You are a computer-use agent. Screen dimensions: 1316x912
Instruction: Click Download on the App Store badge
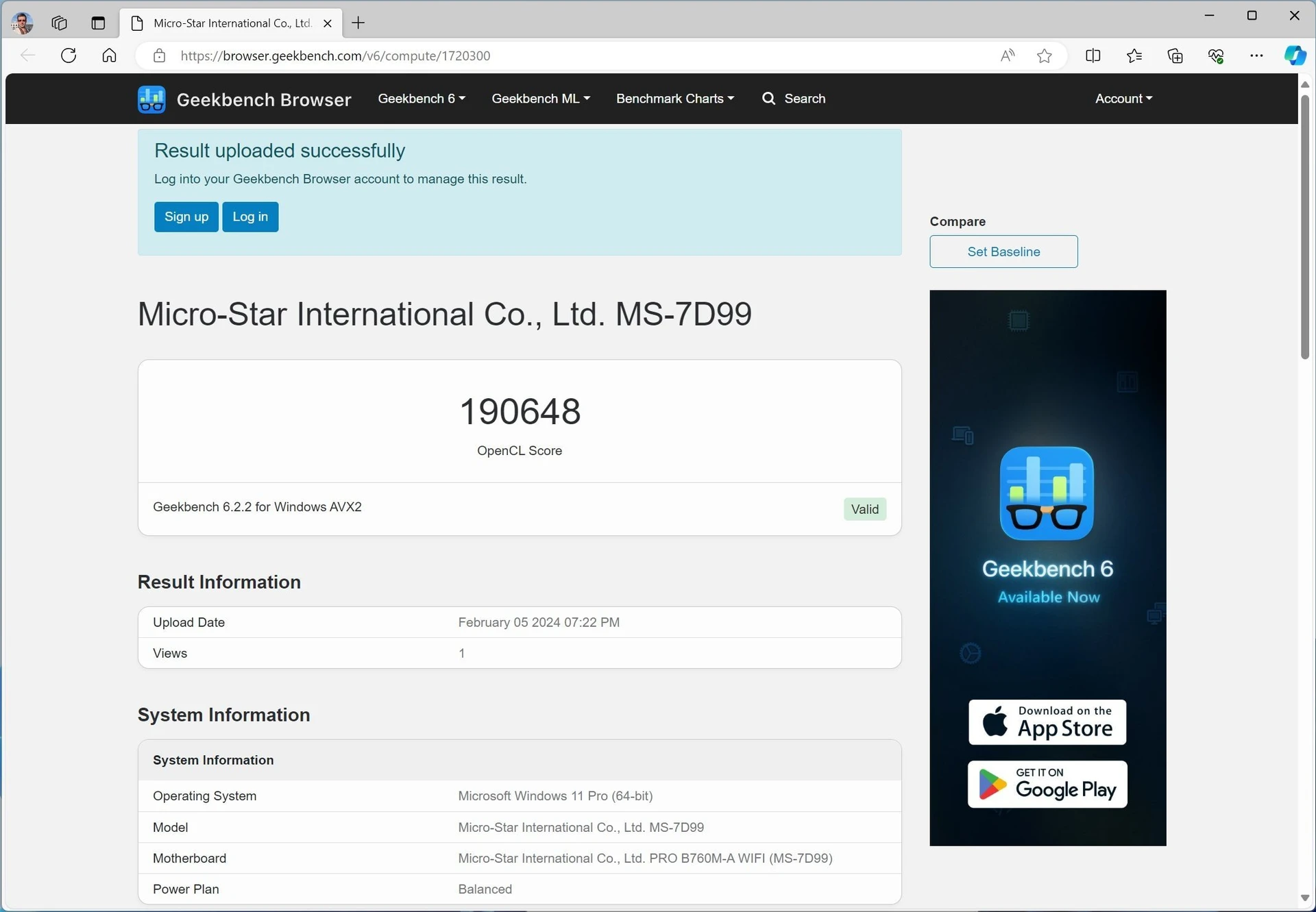(1047, 722)
